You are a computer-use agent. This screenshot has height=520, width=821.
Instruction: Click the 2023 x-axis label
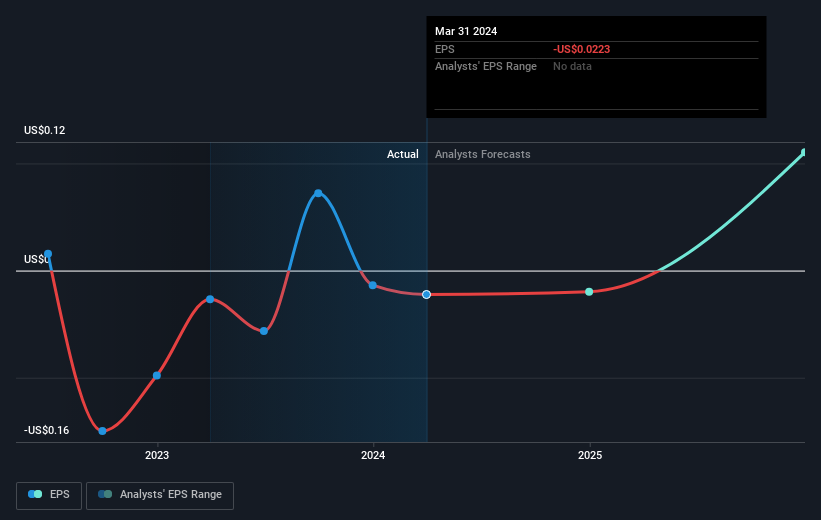tap(157, 455)
